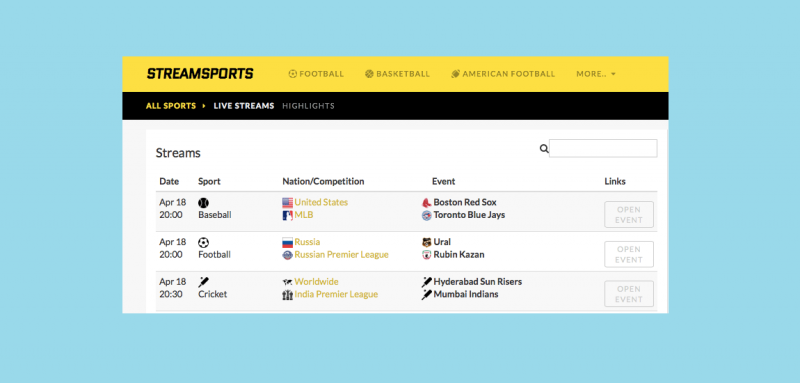Follow the Russia nation link
Image resolution: width=800 pixels, height=383 pixels.
click(x=307, y=242)
